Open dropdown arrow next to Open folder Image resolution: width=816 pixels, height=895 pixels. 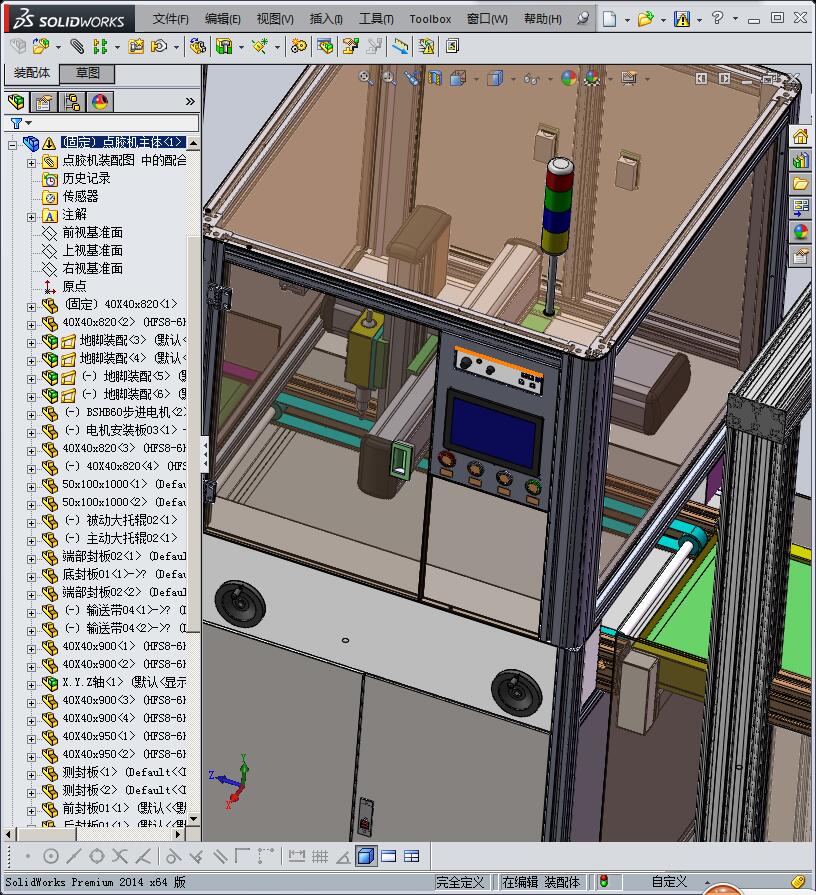pos(663,20)
